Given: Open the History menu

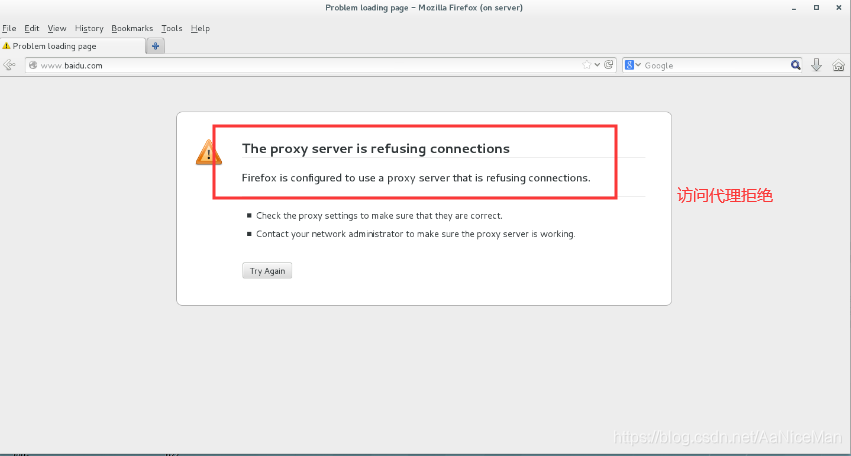Looking at the screenshot, I should point(89,28).
